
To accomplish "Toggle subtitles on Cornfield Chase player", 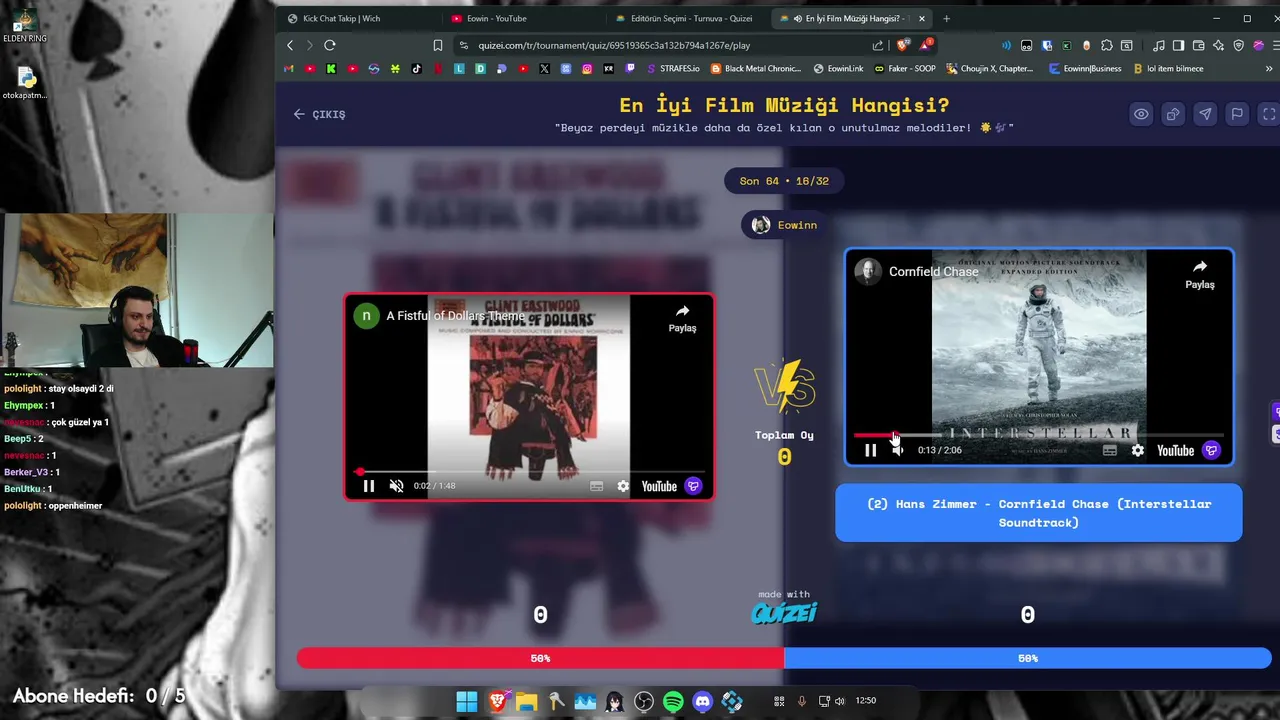I will click(1109, 451).
